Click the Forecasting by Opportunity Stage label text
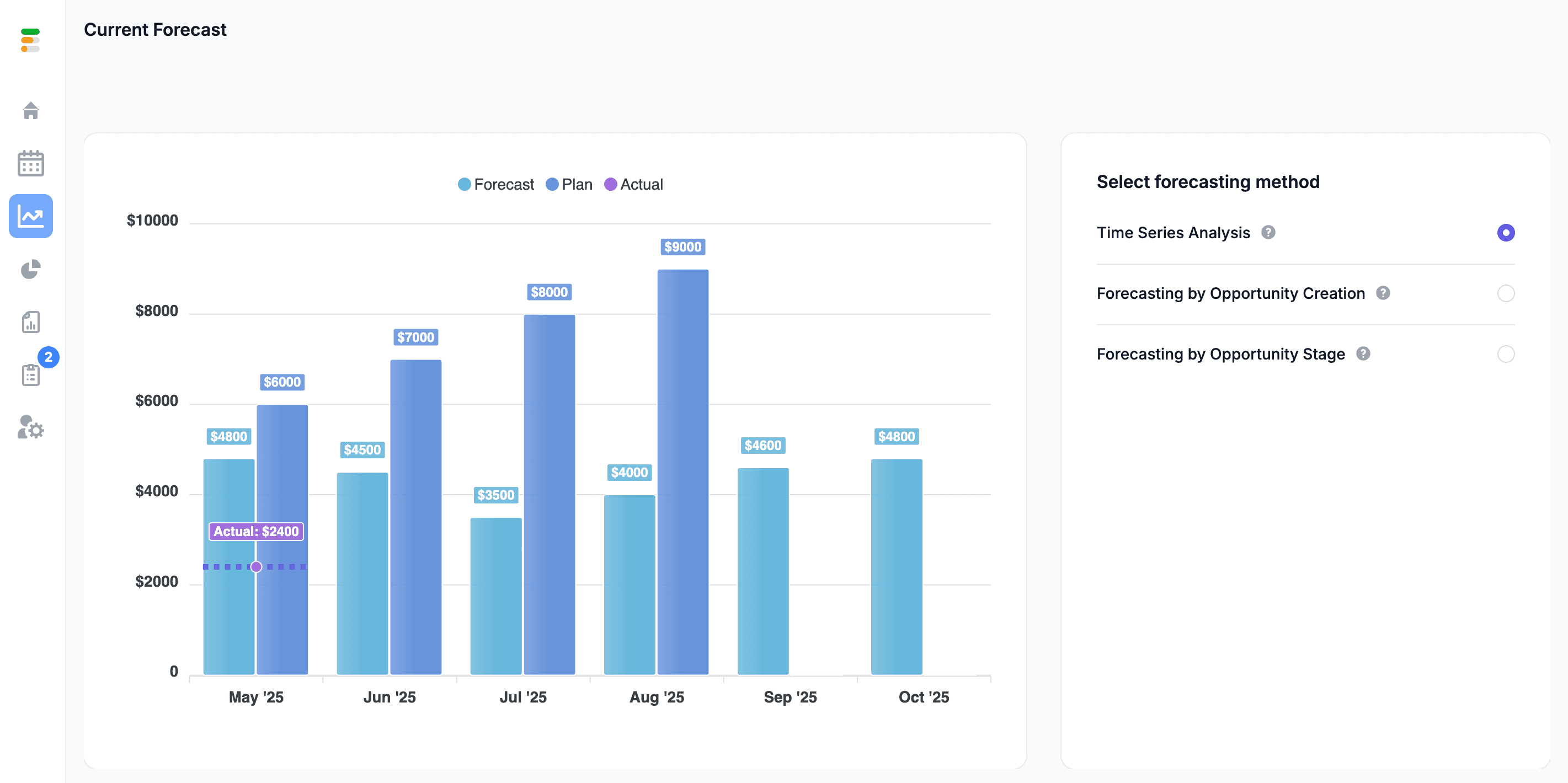The image size is (1568, 783). 1221,353
